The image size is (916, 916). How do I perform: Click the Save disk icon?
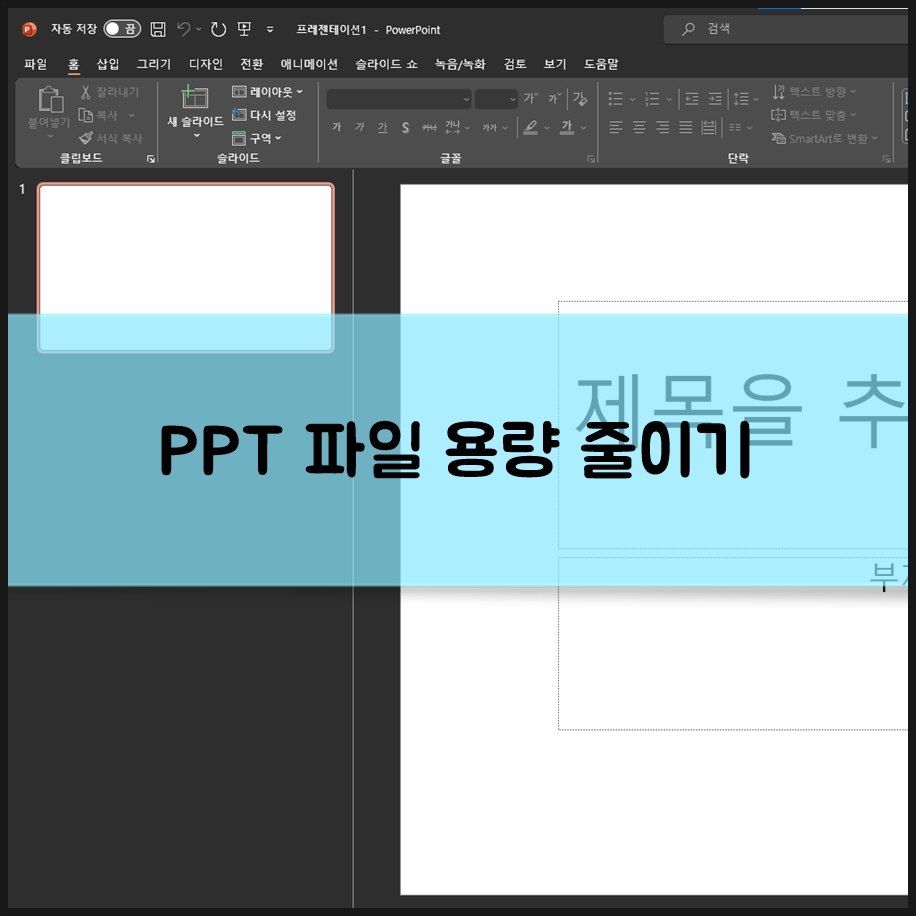pos(158,29)
